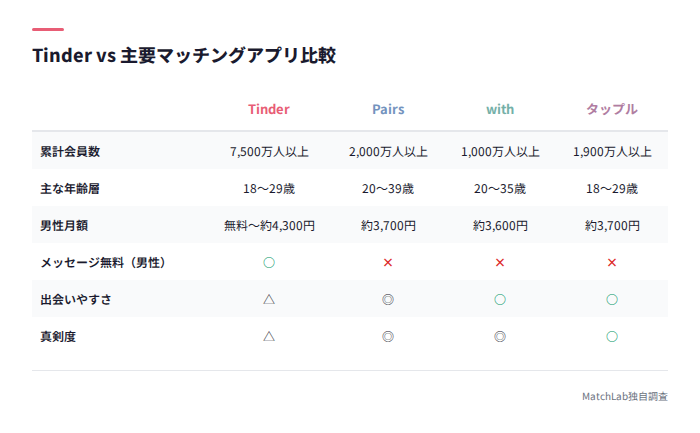Viewport: 700px width, 433px height.
Task: Click Tinder's triangle in 出会いやすさ row
Action: tap(269, 299)
